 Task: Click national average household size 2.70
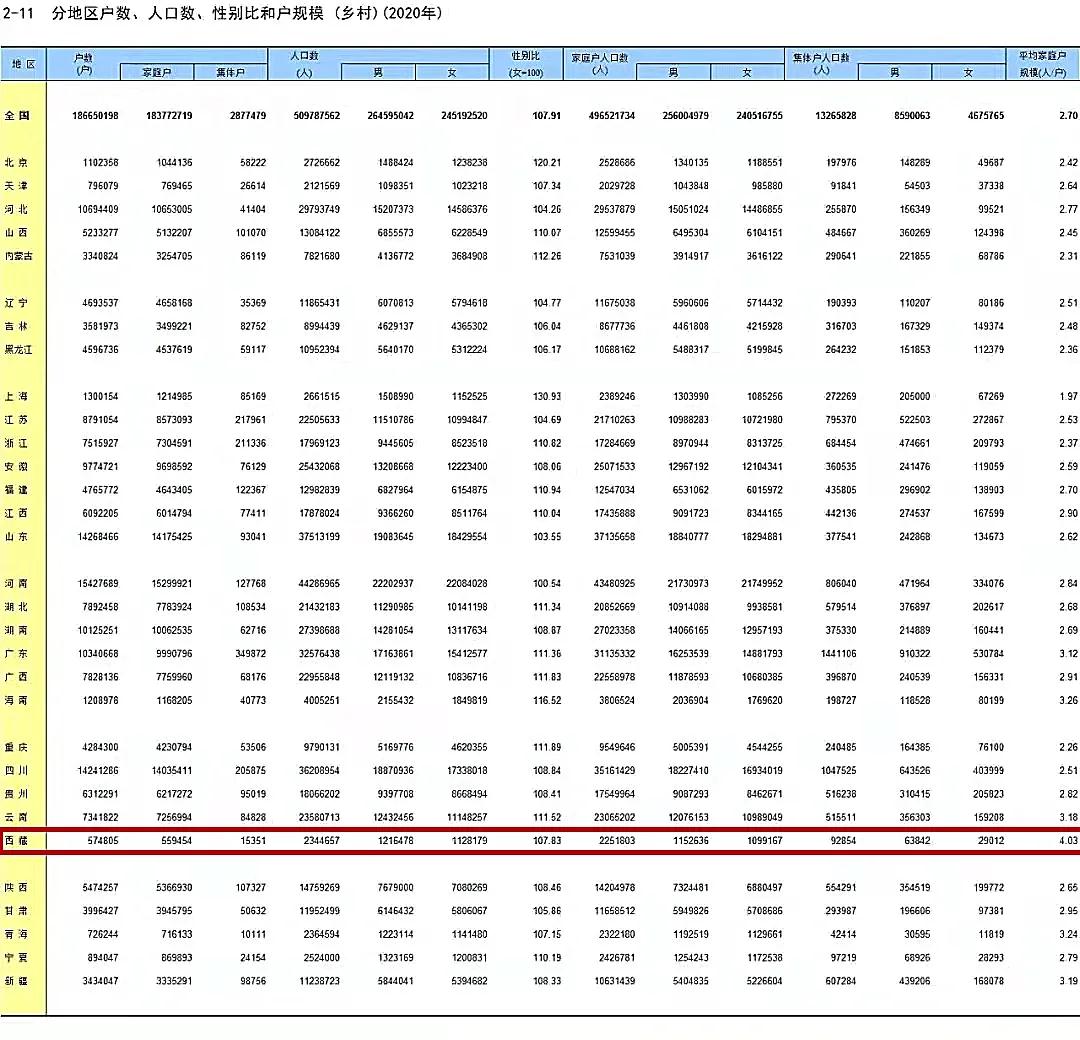point(1068,116)
